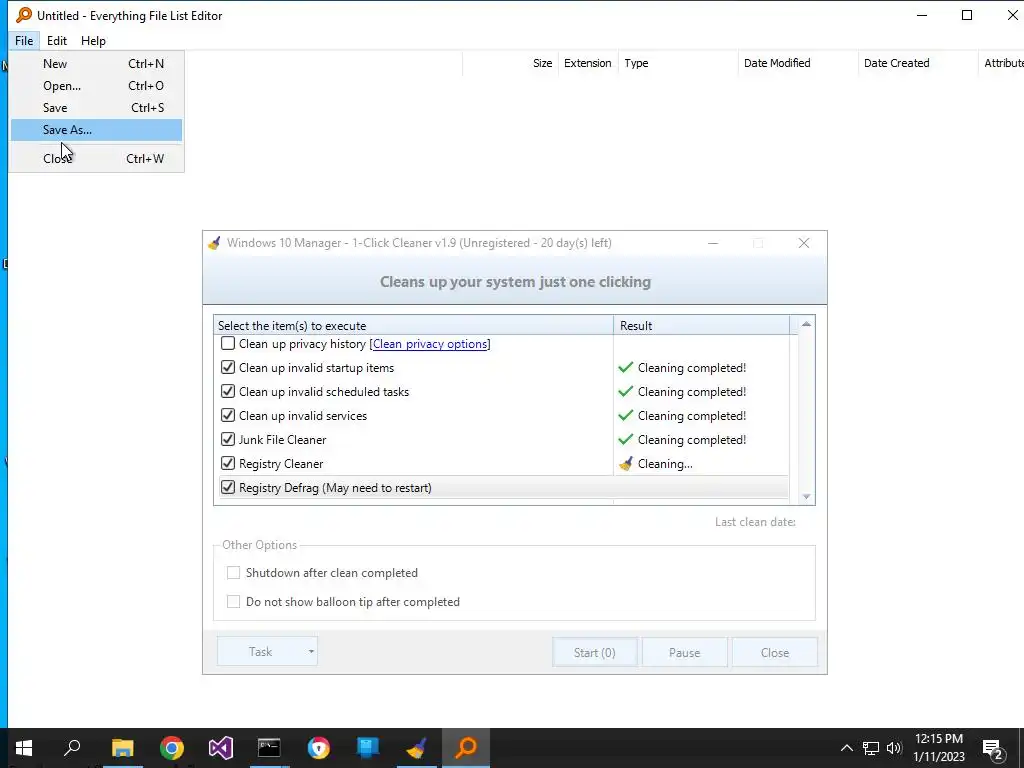
Task: Show hidden system tray icons
Action: (x=846, y=748)
